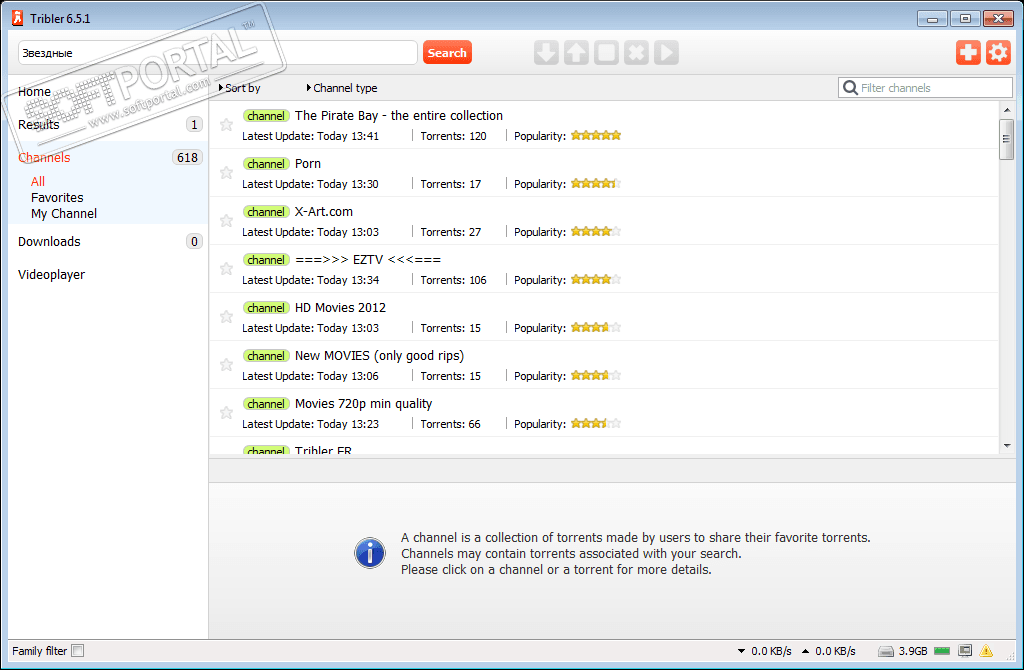The image size is (1024, 670).
Task: Open the Results section
Action: [x=39, y=124]
